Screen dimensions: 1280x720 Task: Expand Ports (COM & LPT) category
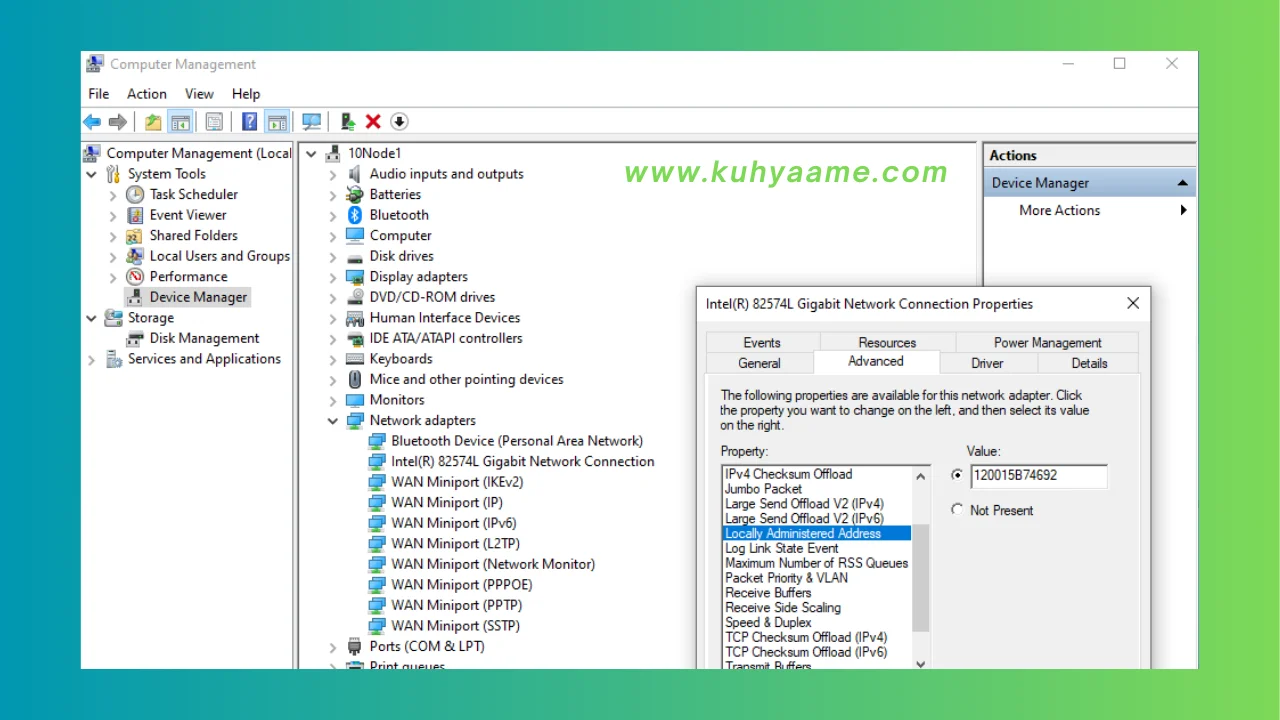coord(333,647)
